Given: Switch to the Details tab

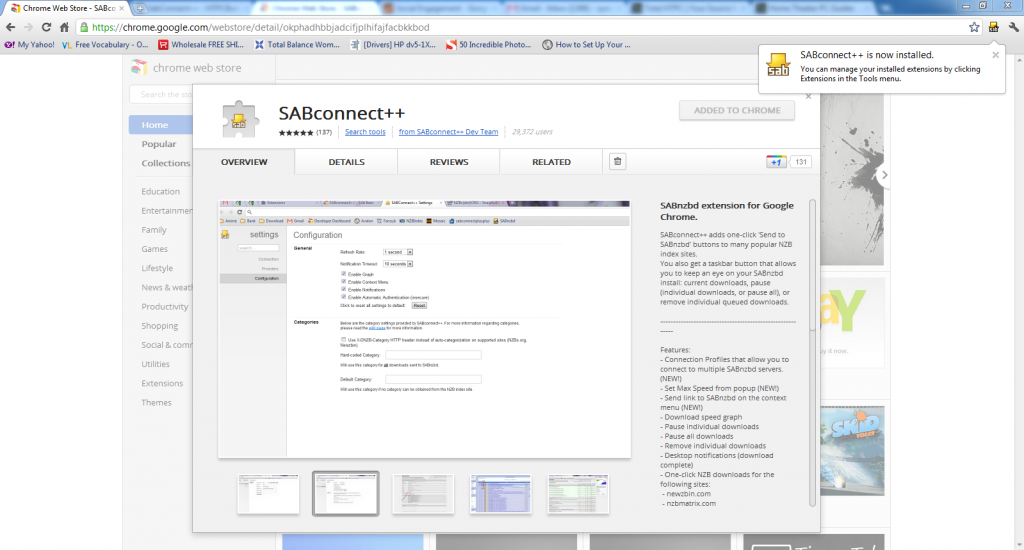Looking at the screenshot, I should pos(346,162).
